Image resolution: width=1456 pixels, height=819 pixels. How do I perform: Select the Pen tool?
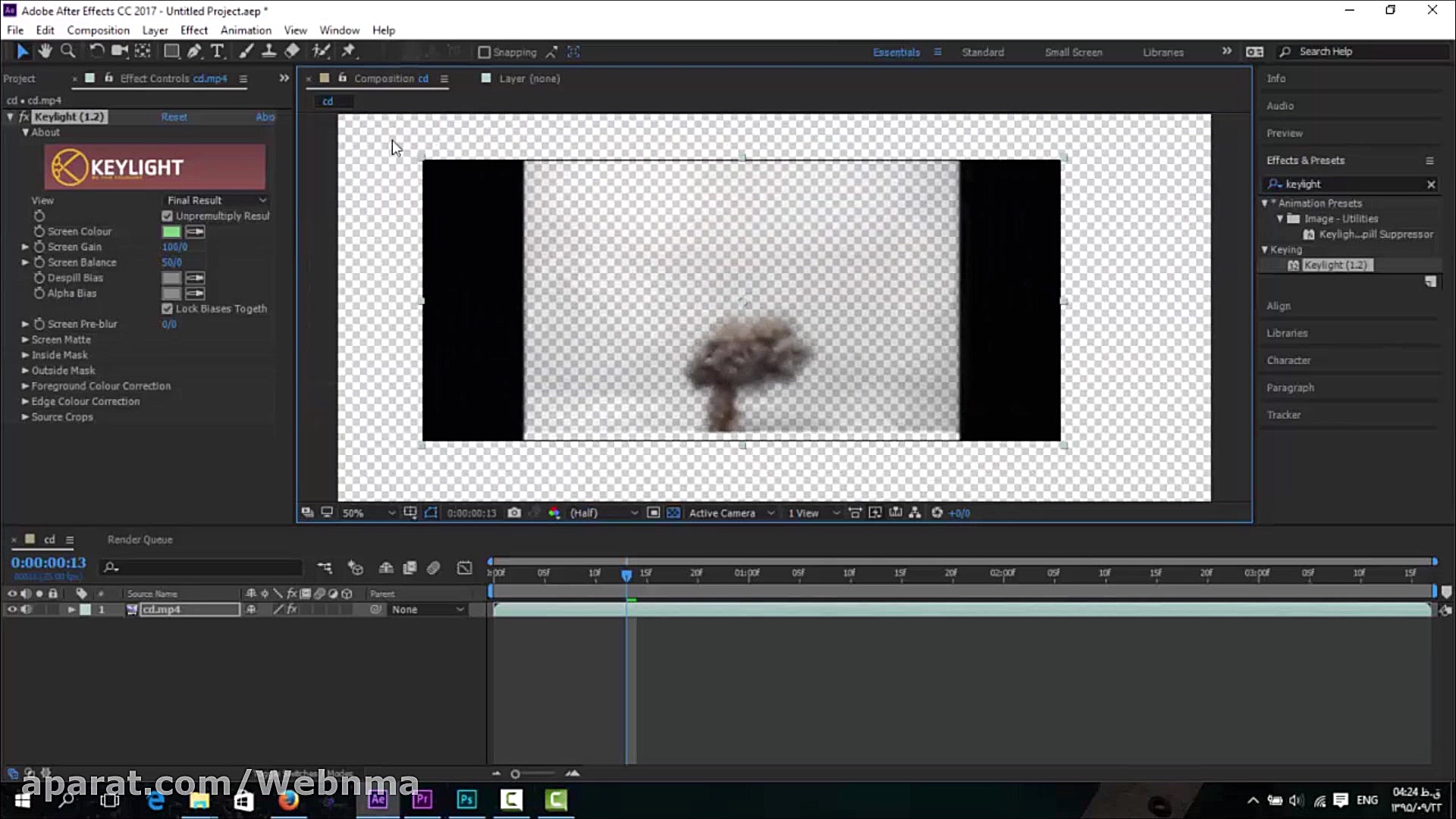pos(194,51)
